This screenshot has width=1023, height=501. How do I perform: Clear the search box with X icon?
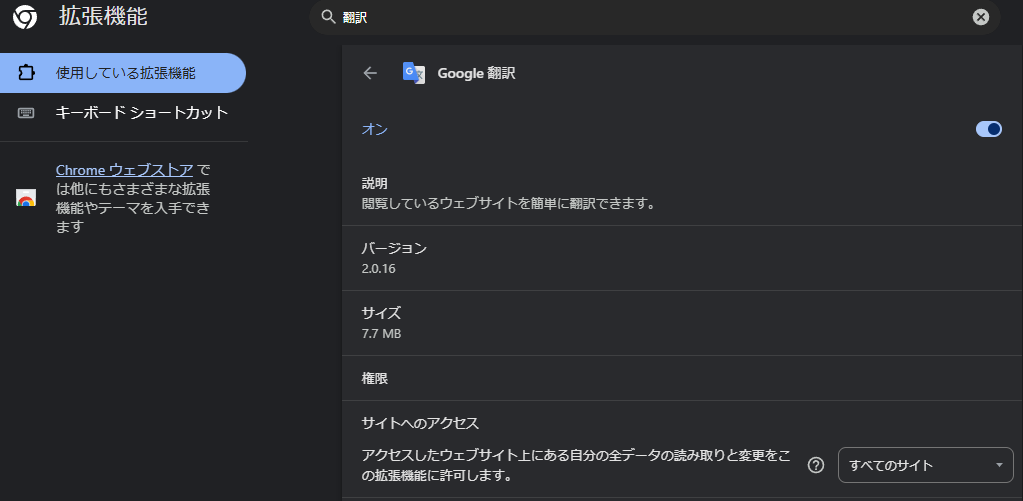[981, 17]
